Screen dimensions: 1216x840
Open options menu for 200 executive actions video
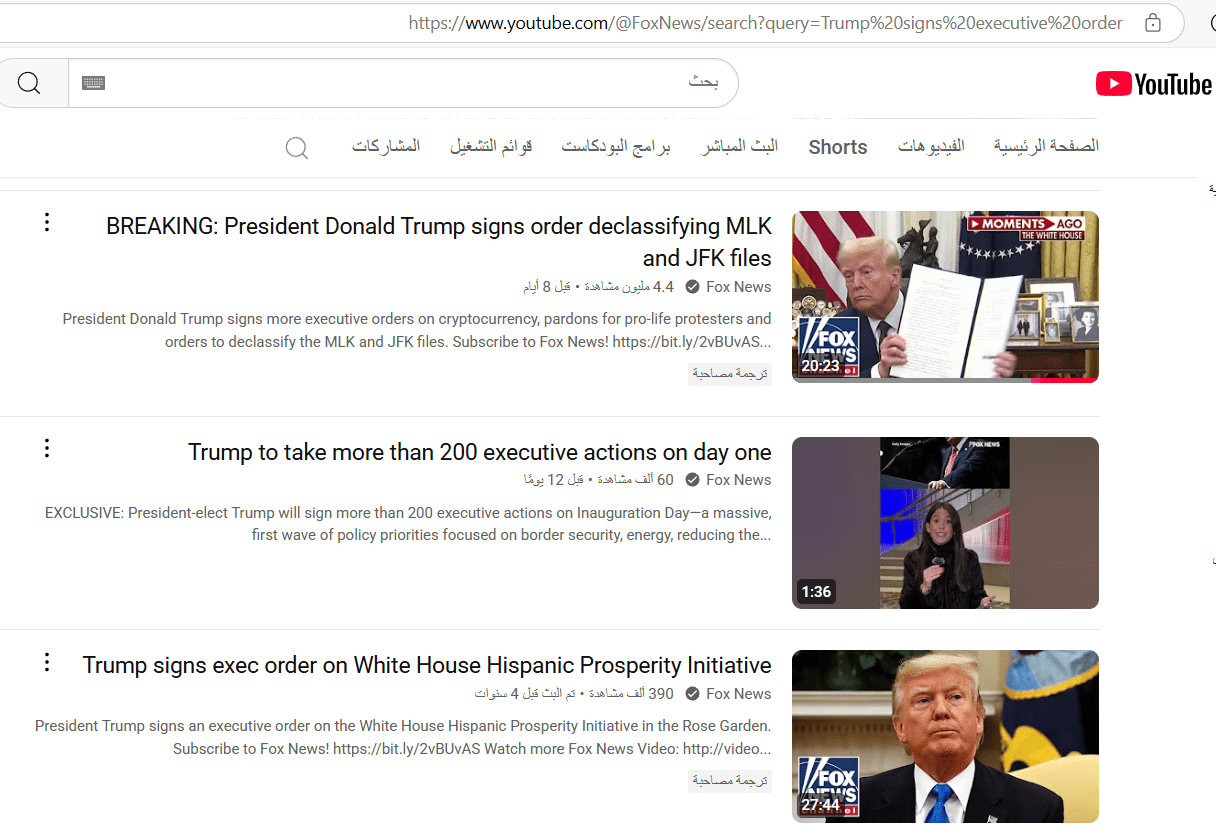click(46, 448)
